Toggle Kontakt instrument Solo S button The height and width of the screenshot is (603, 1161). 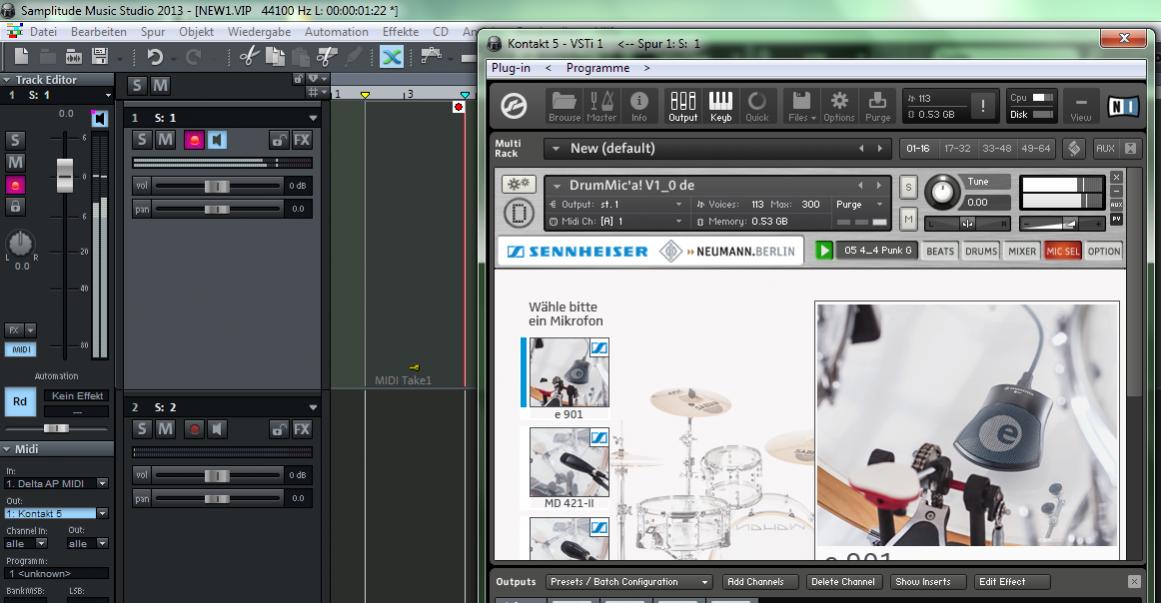(x=908, y=188)
